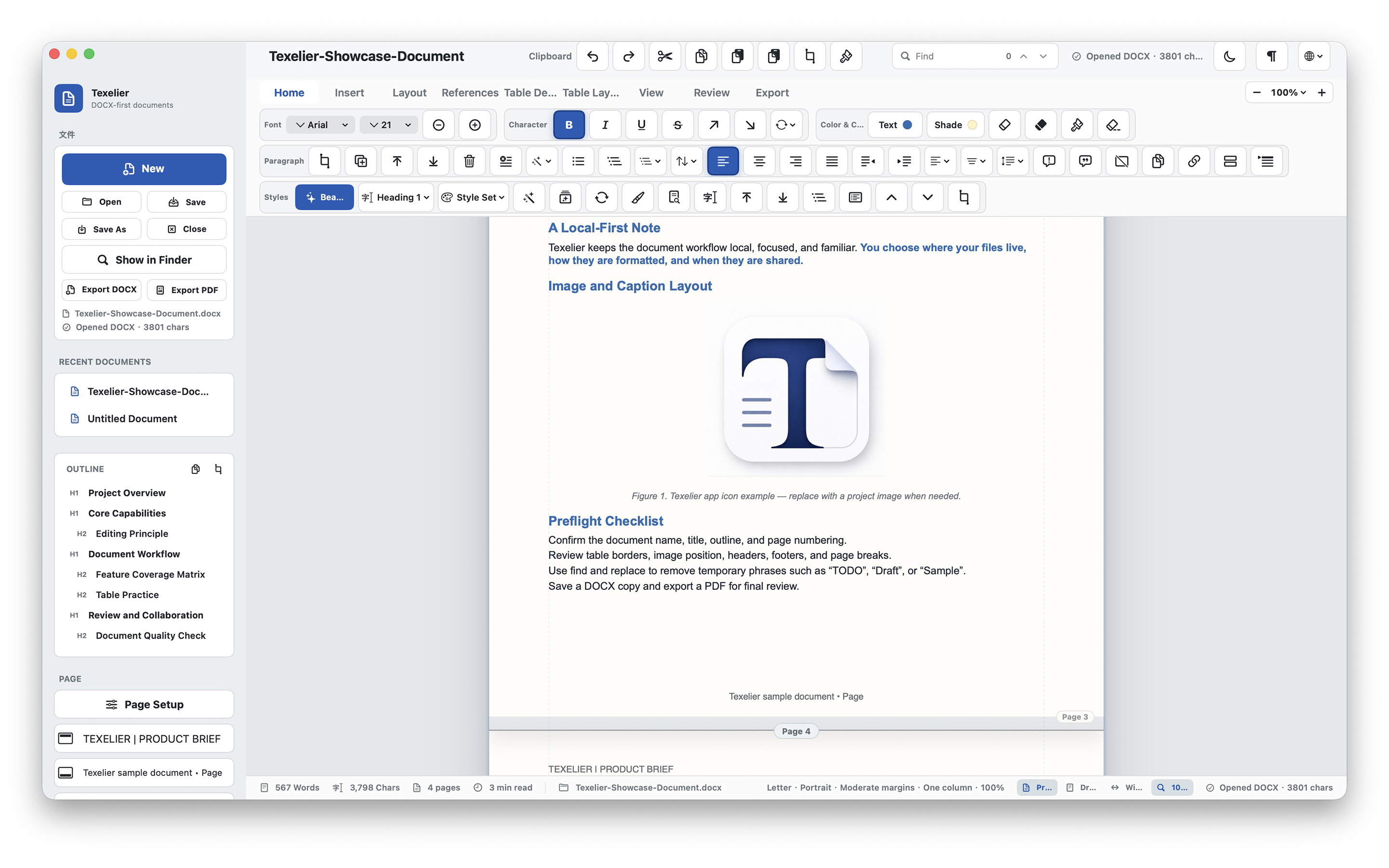Click the New document button
This screenshot has width=1389, height=868.
144,169
